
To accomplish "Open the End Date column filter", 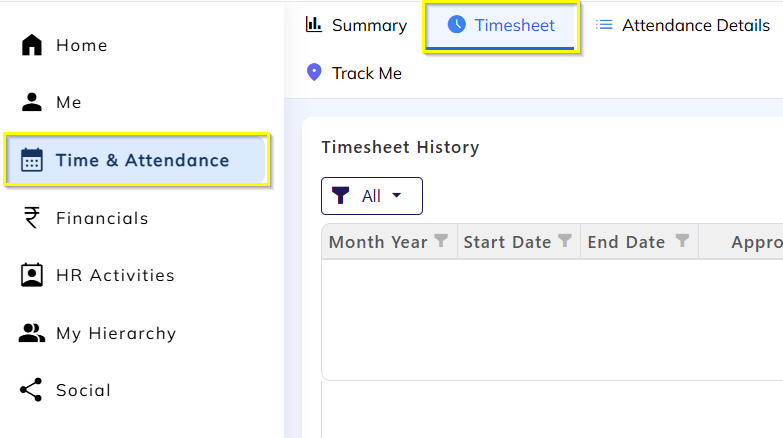I will click(x=682, y=241).
